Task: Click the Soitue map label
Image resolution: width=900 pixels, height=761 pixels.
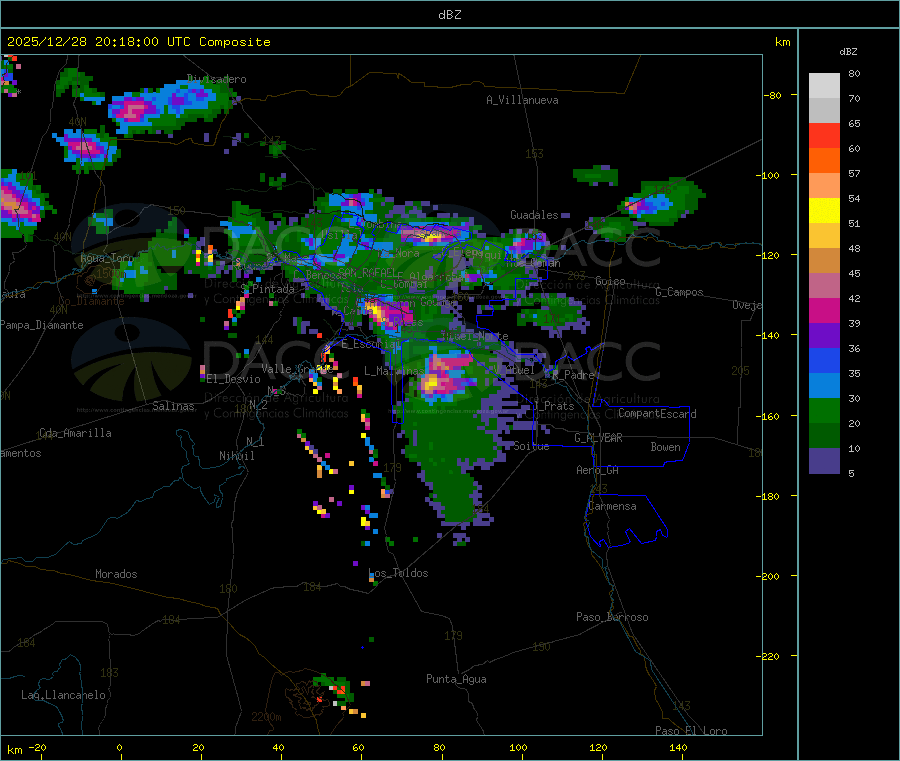Action: click(x=531, y=446)
